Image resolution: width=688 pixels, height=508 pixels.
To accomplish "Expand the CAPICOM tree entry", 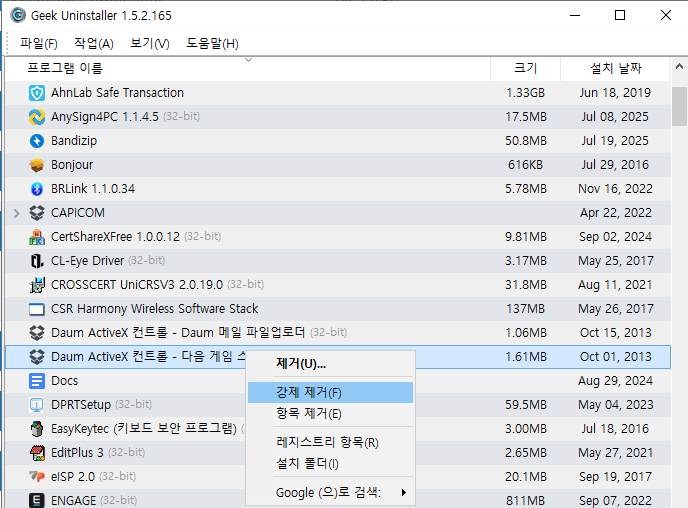I will (x=17, y=213).
